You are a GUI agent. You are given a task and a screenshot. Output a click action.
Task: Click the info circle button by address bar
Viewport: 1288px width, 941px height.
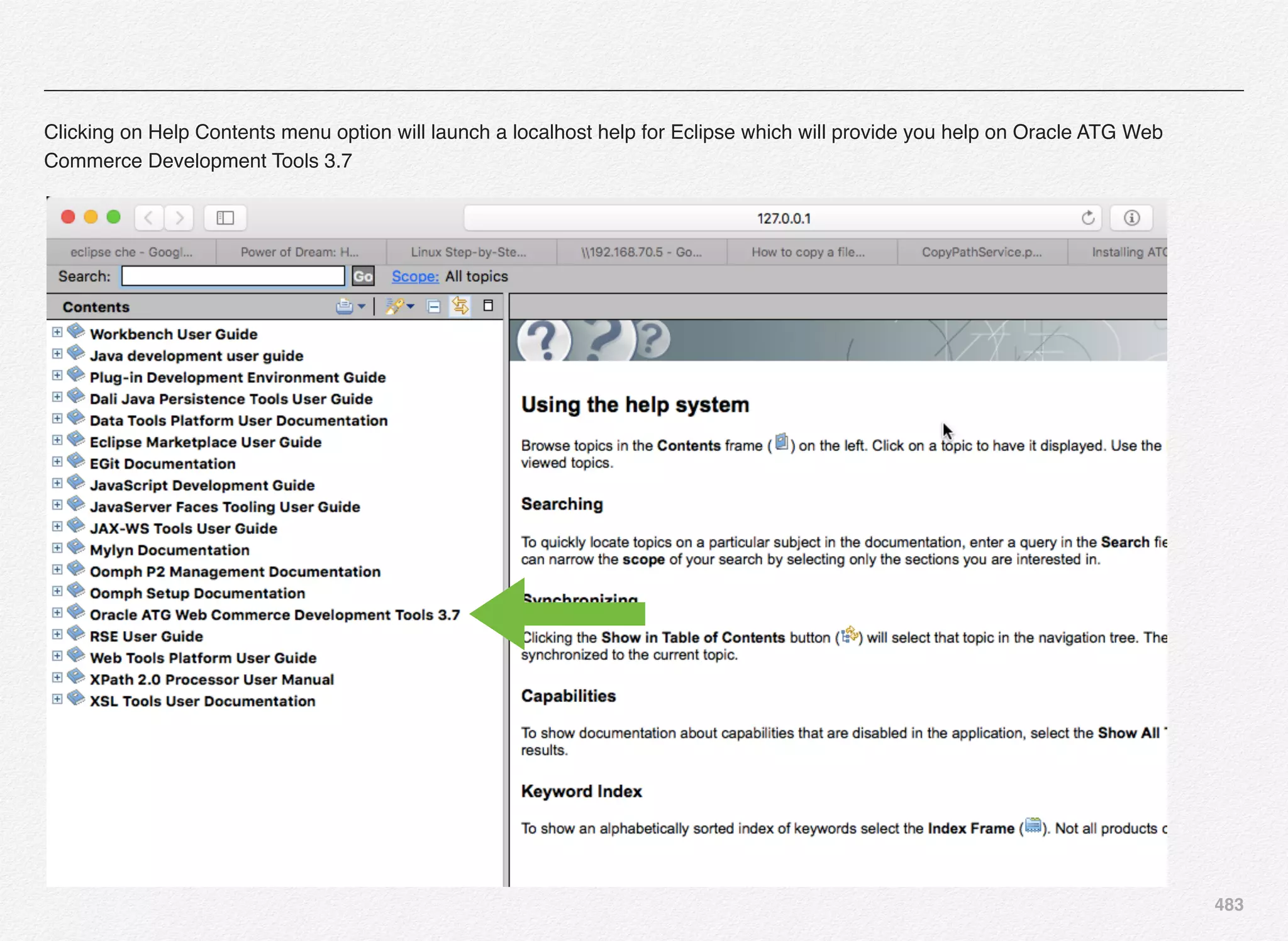coord(1131,218)
